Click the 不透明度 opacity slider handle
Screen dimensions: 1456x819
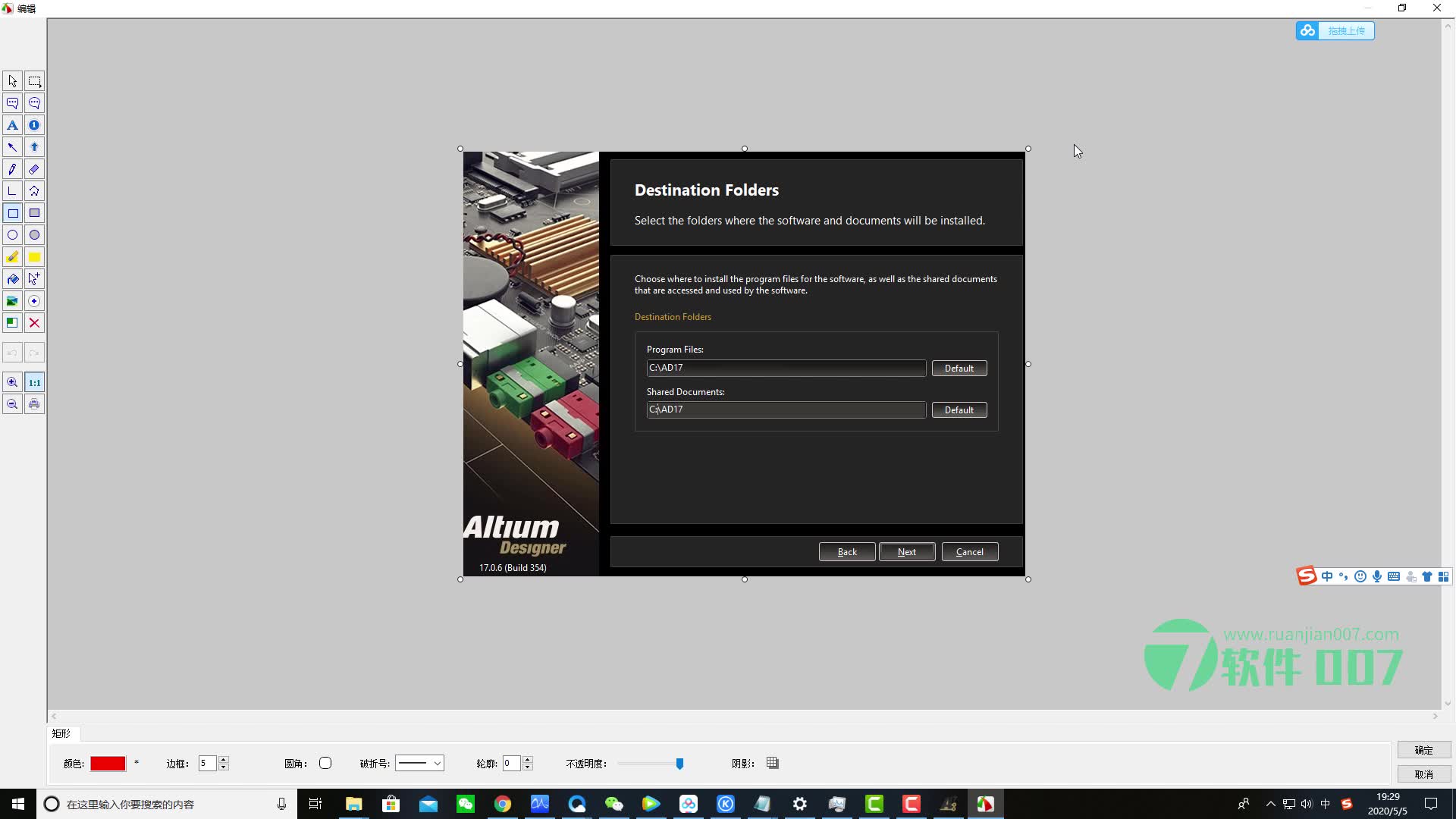(x=680, y=764)
